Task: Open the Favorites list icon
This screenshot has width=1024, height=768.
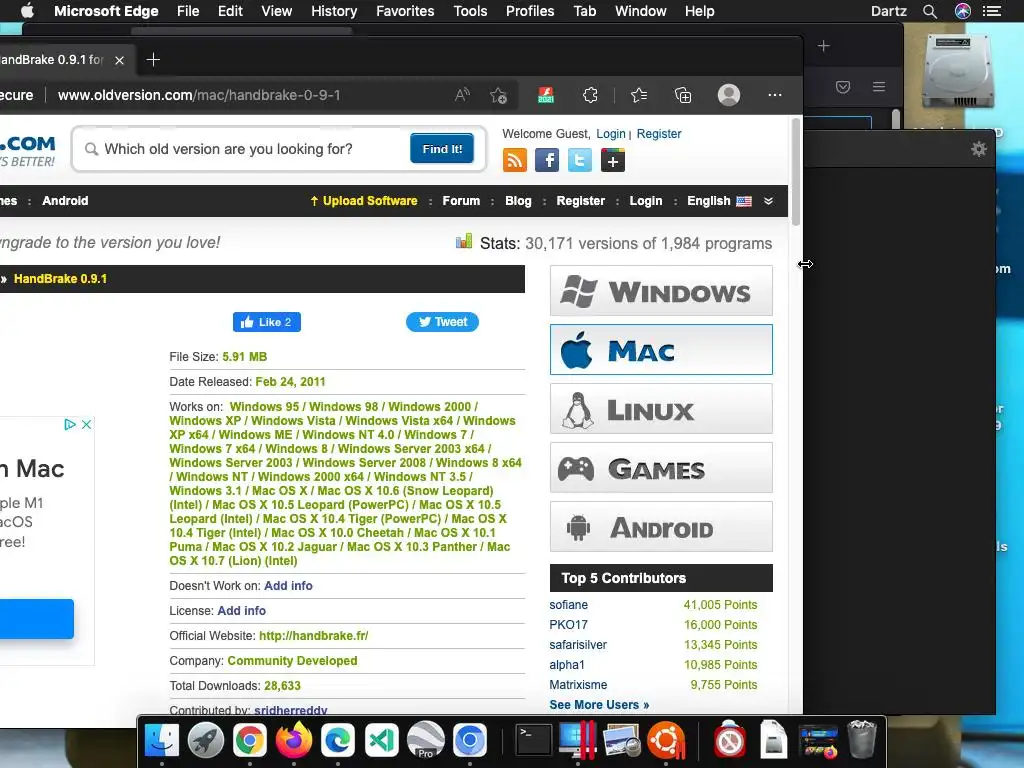Action: tap(639, 95)
